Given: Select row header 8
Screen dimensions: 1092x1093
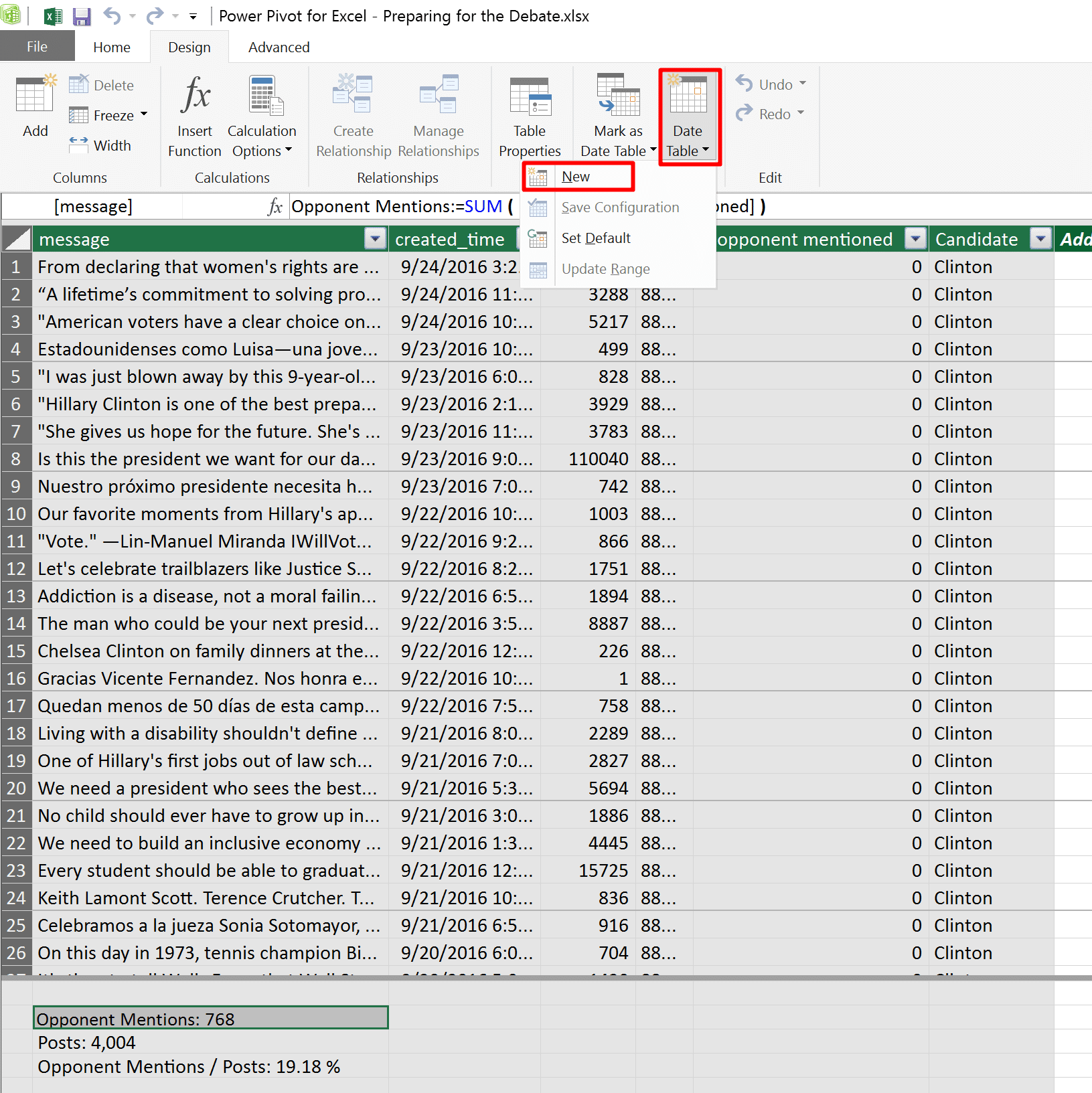Looking at the screenshot, I should point(16,459).
